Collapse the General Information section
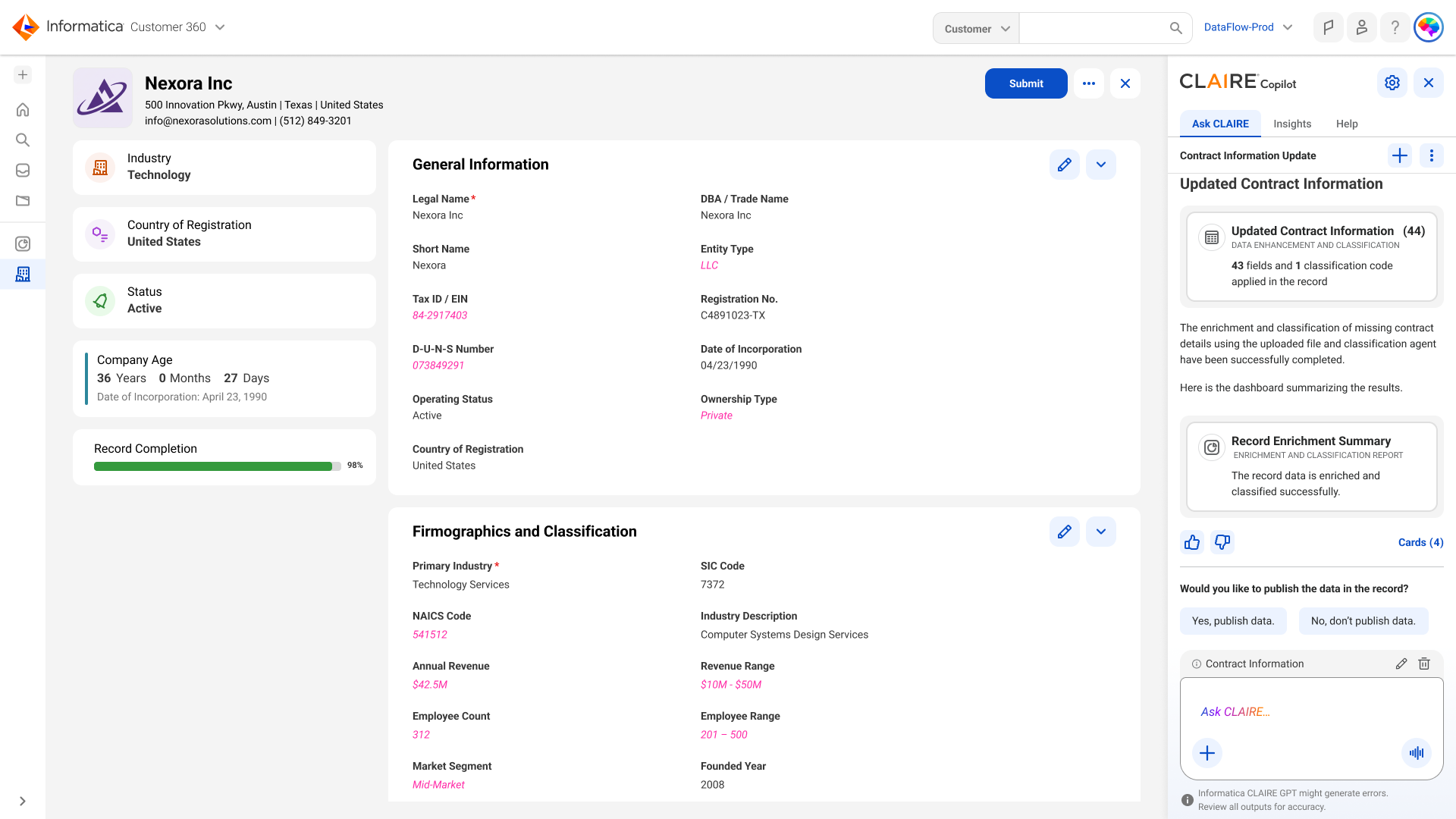1456x819 pixels. (1101, 165)
